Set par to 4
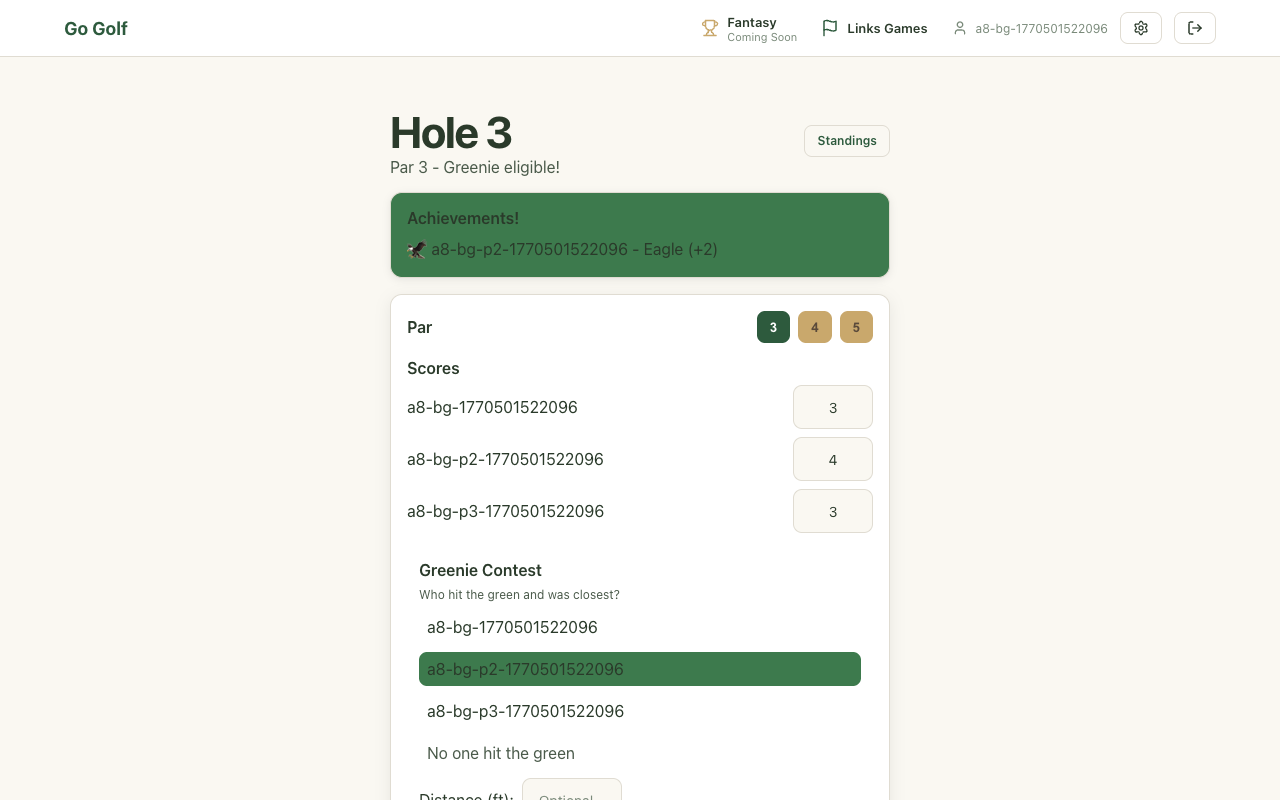Screen dimensions: 1280x800 [x=814, y=327]
